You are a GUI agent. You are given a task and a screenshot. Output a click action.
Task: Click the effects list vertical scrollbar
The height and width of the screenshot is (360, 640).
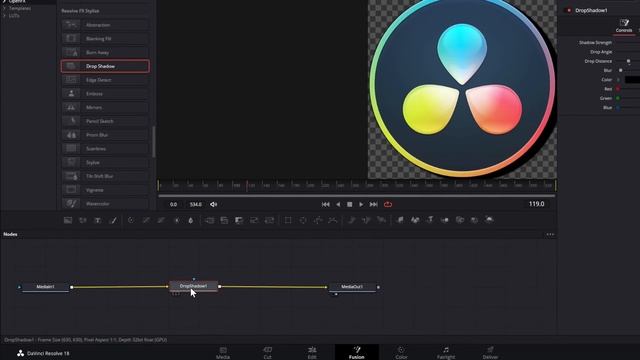pos(154,142)
